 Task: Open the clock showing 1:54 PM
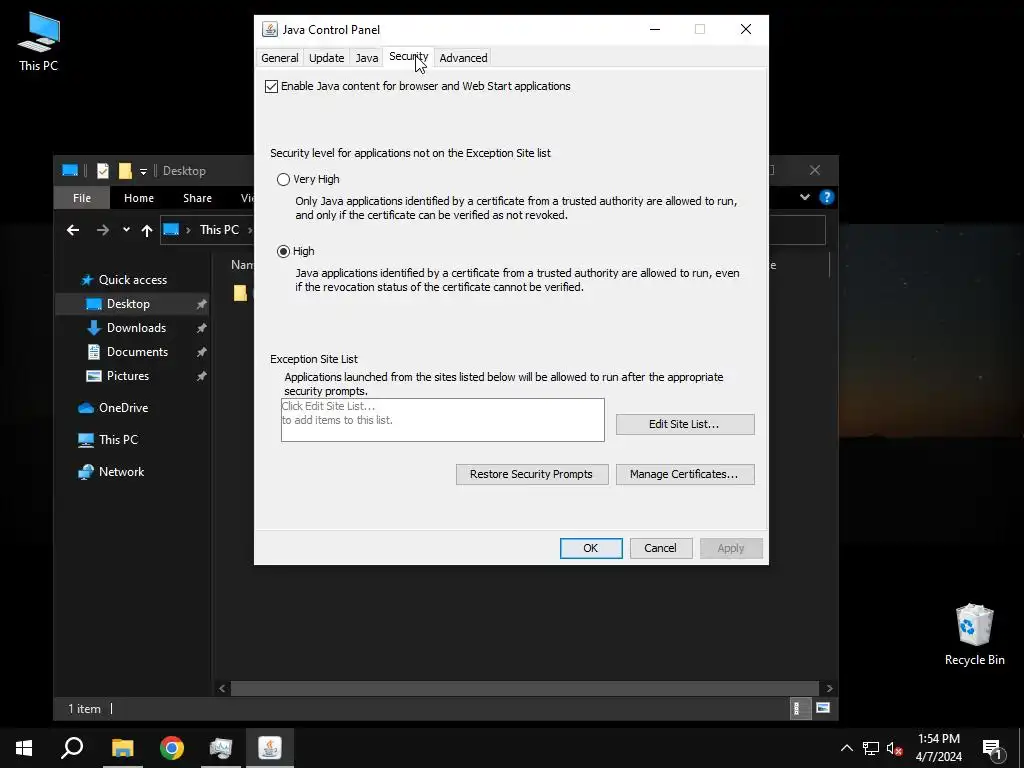click(939, 748)
